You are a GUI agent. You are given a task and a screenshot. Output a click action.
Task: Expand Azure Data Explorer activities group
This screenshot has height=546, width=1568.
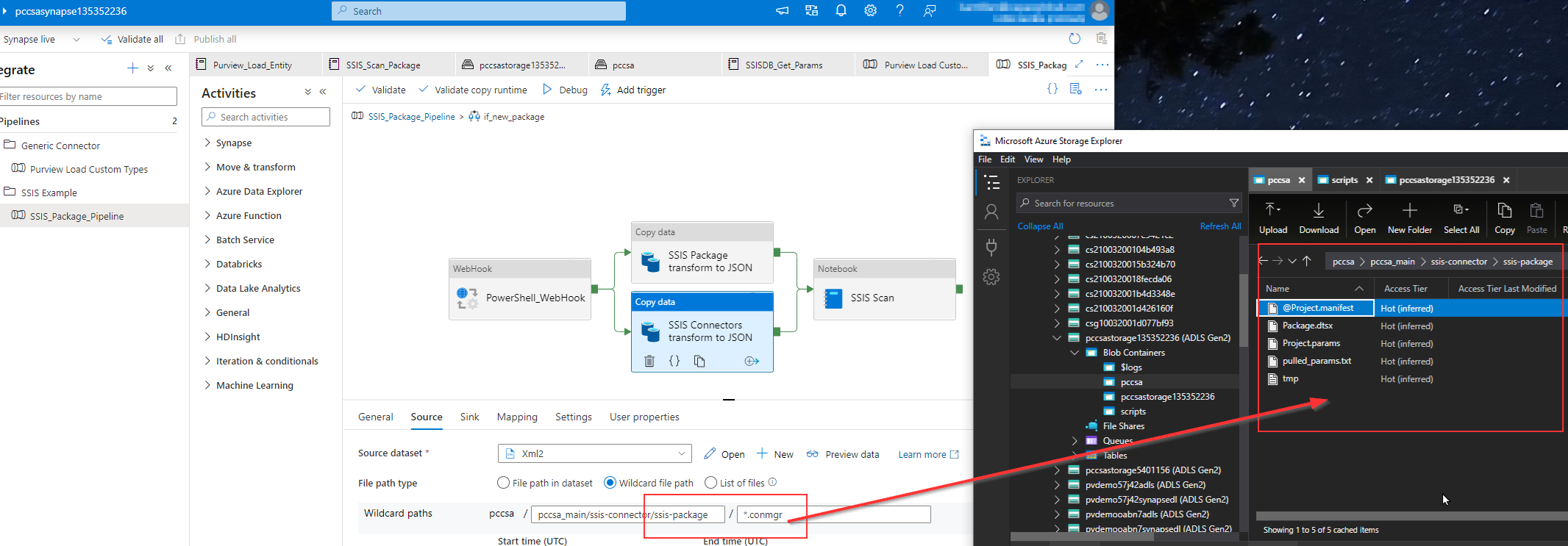coord(207,191)
